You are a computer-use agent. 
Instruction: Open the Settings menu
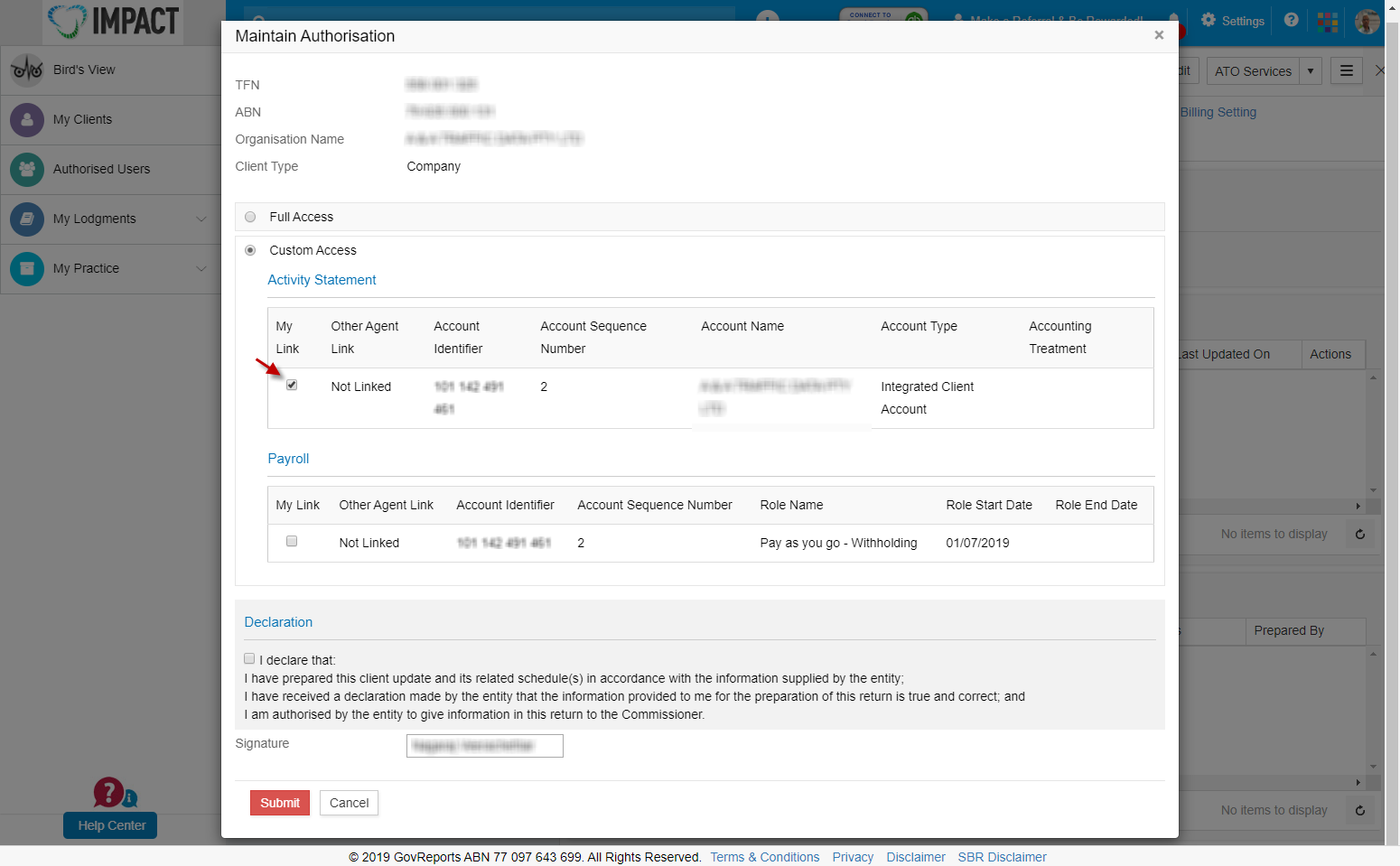coord(1233,21)
